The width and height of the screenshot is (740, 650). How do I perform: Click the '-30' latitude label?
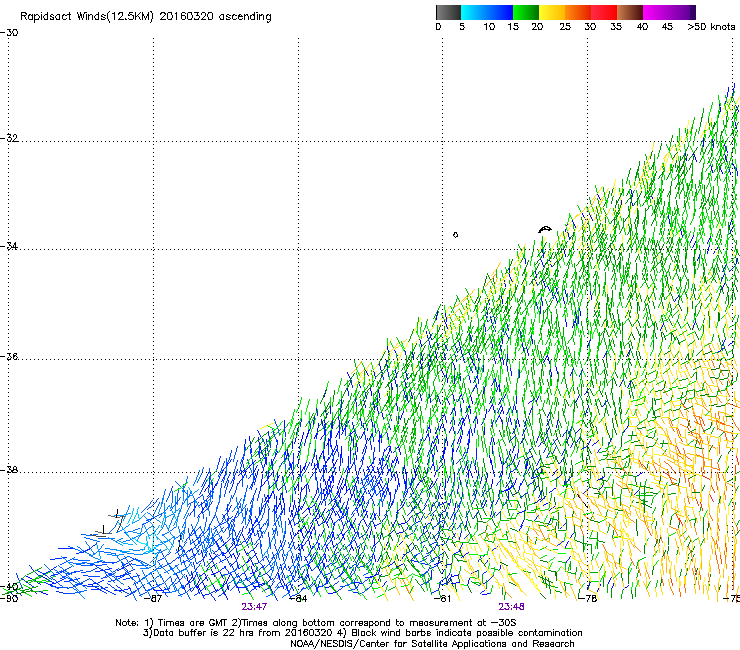(9, 32)
